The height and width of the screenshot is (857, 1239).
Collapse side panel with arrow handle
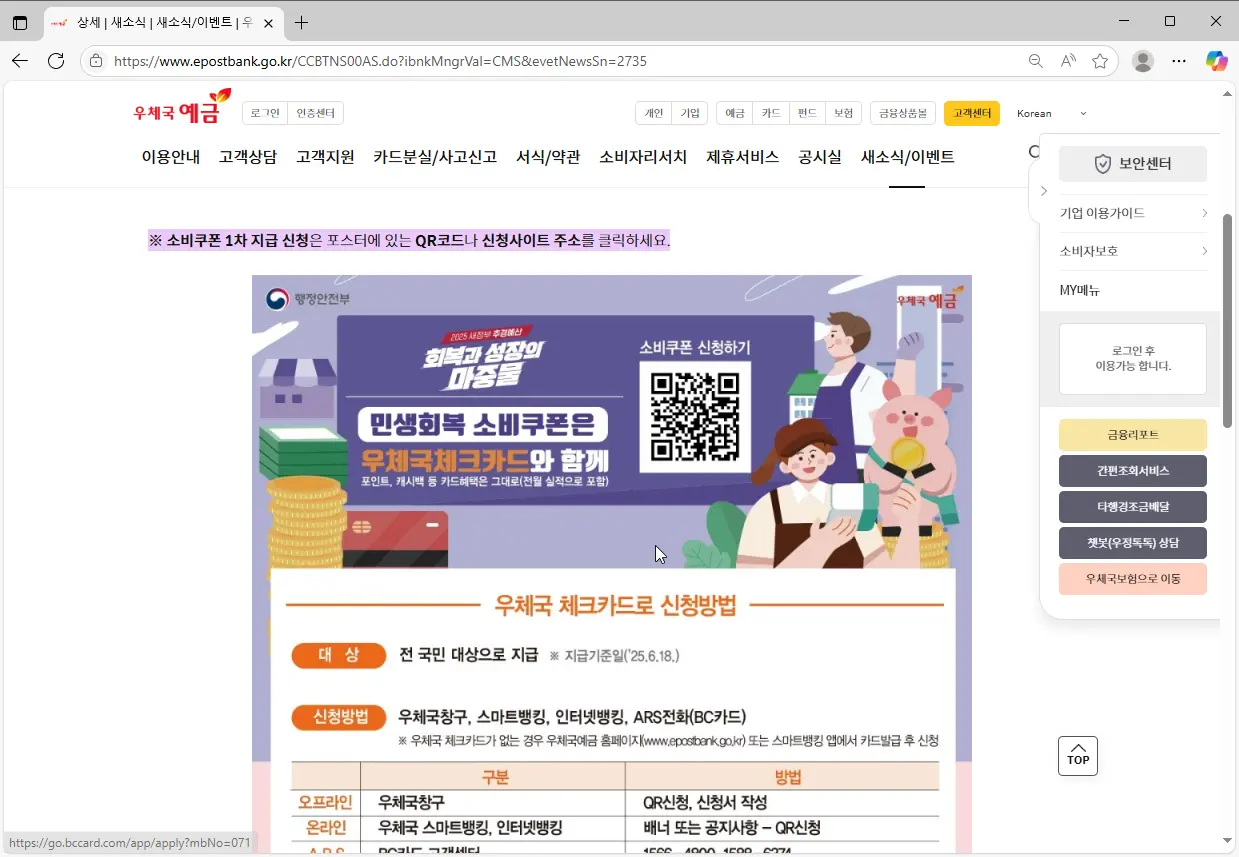(1044, 191)
